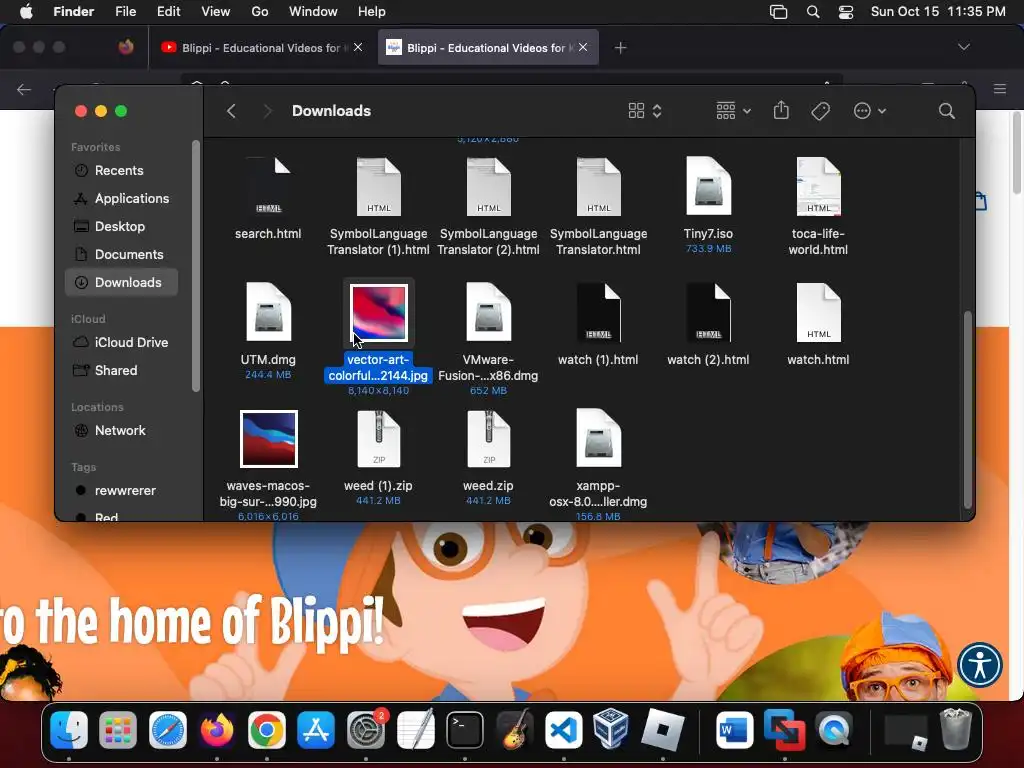Screen dimensions: 1024x768
Task: Open the File menu
Action: [125, 12]
